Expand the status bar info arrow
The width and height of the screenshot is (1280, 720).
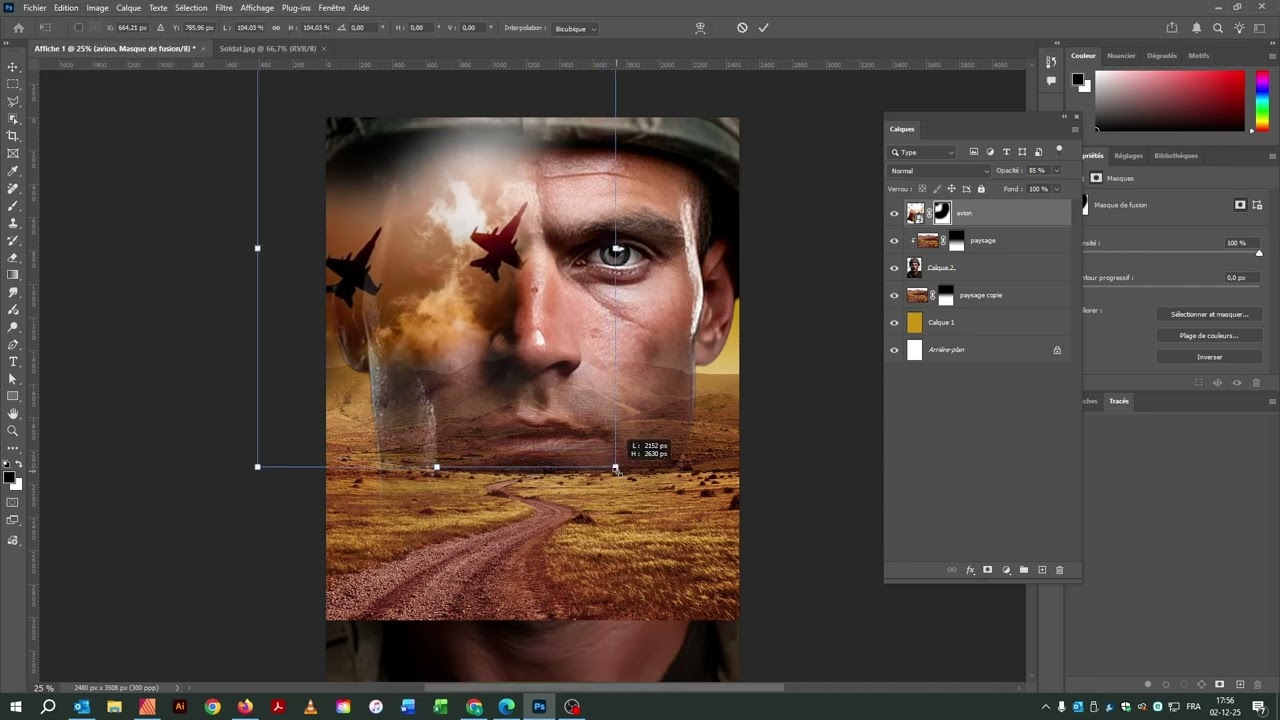point(178,688)
